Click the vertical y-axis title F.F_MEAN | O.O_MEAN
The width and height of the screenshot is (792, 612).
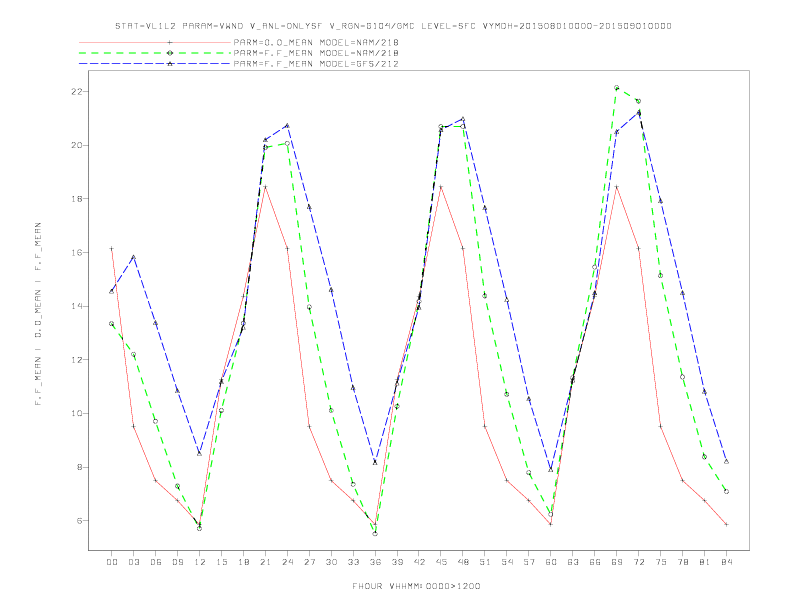(x=38, y=314)
